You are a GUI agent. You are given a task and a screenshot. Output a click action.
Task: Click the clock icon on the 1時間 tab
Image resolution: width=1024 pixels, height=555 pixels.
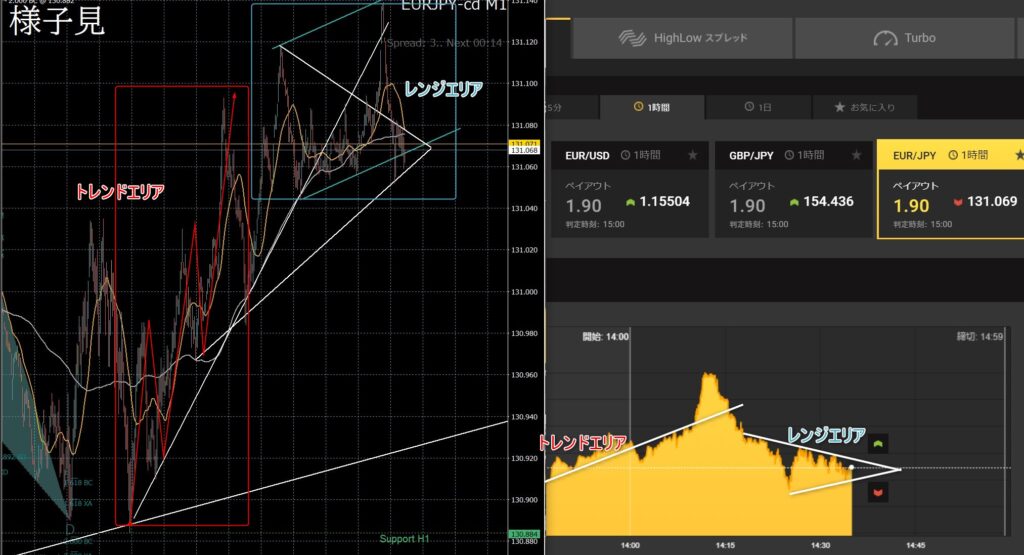[x=639, y=106]
